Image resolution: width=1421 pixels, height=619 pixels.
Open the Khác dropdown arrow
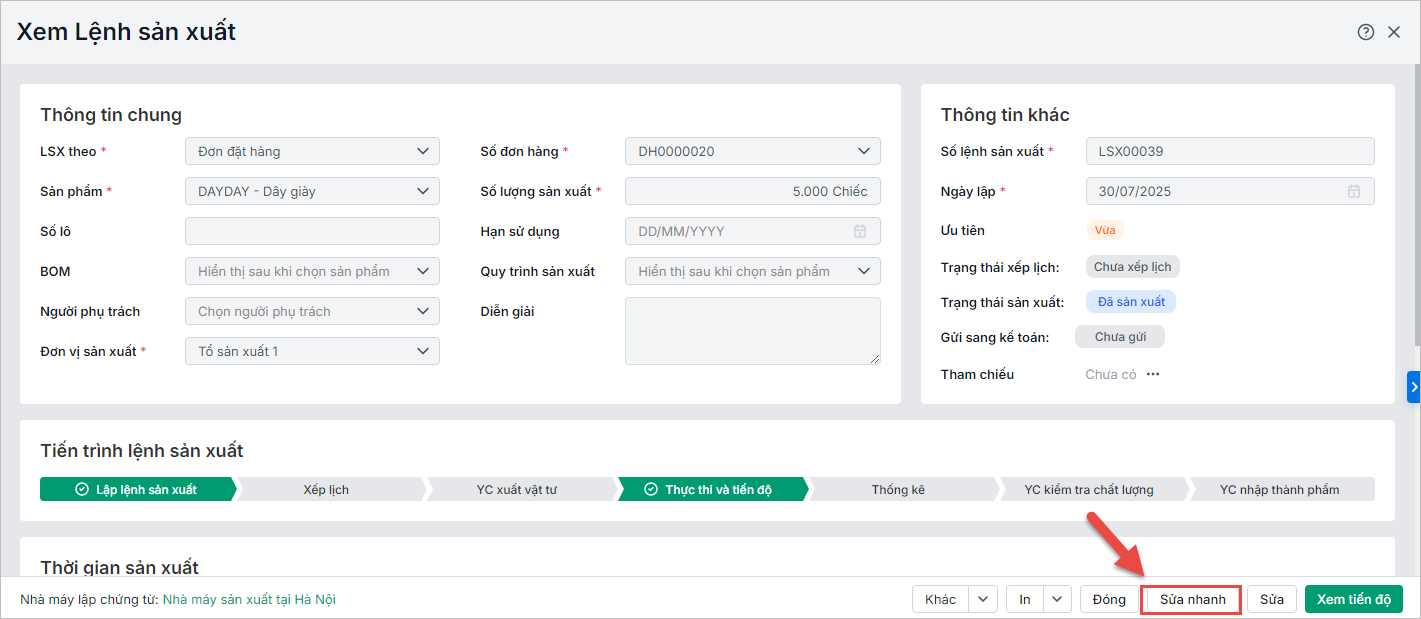coord(985,599)
